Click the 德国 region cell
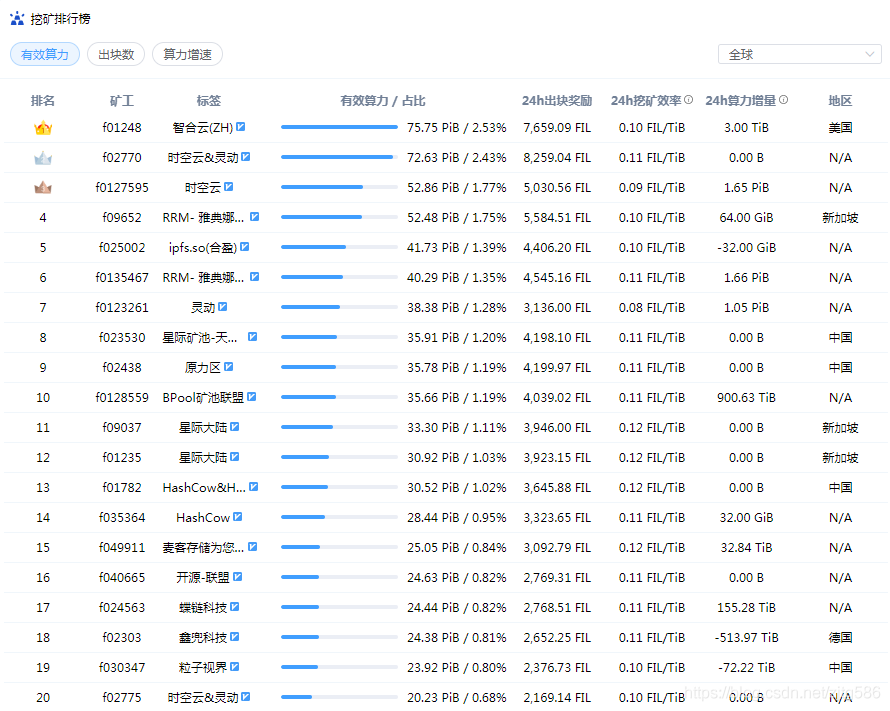This screenshot has width=890, height=711. pyautogui.click(x=840, y=638)
